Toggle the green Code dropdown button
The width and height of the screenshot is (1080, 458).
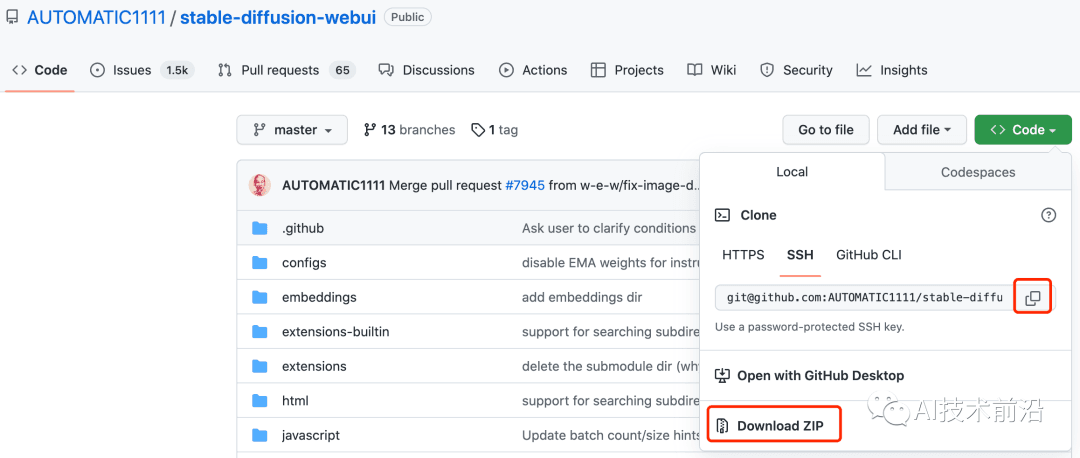[x=1022, y=130]
